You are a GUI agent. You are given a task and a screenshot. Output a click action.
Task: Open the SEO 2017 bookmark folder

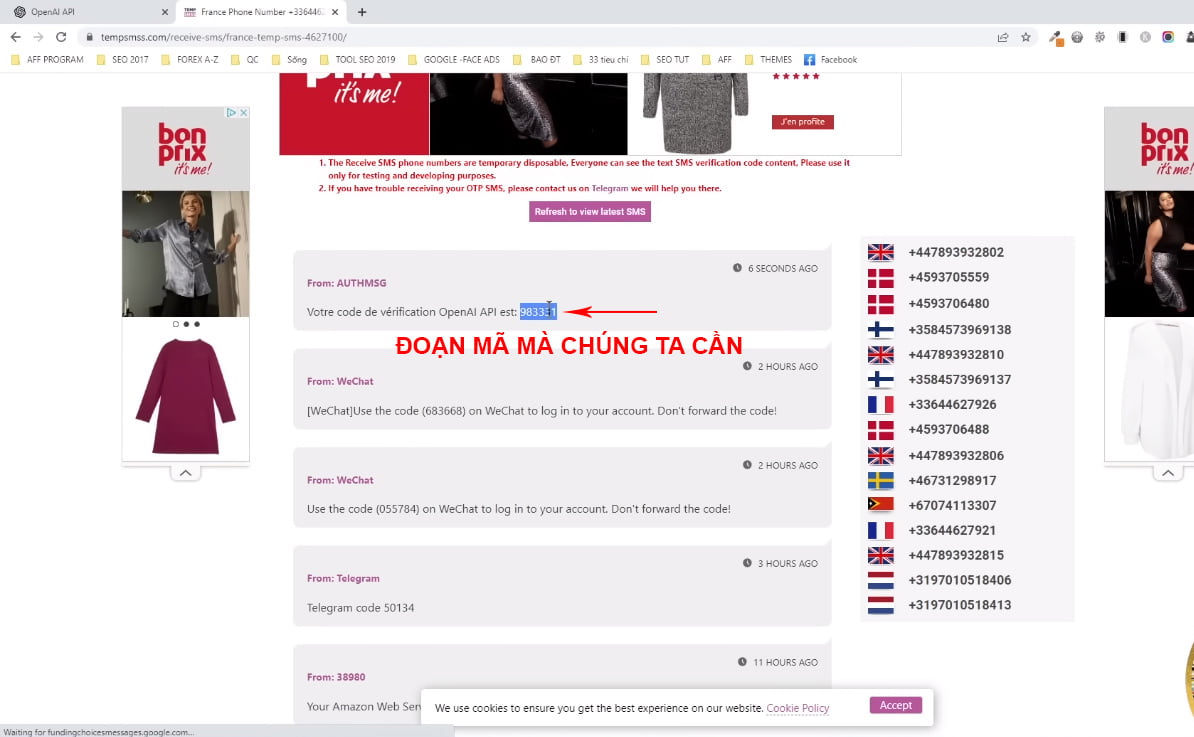(x=122, y=60)
